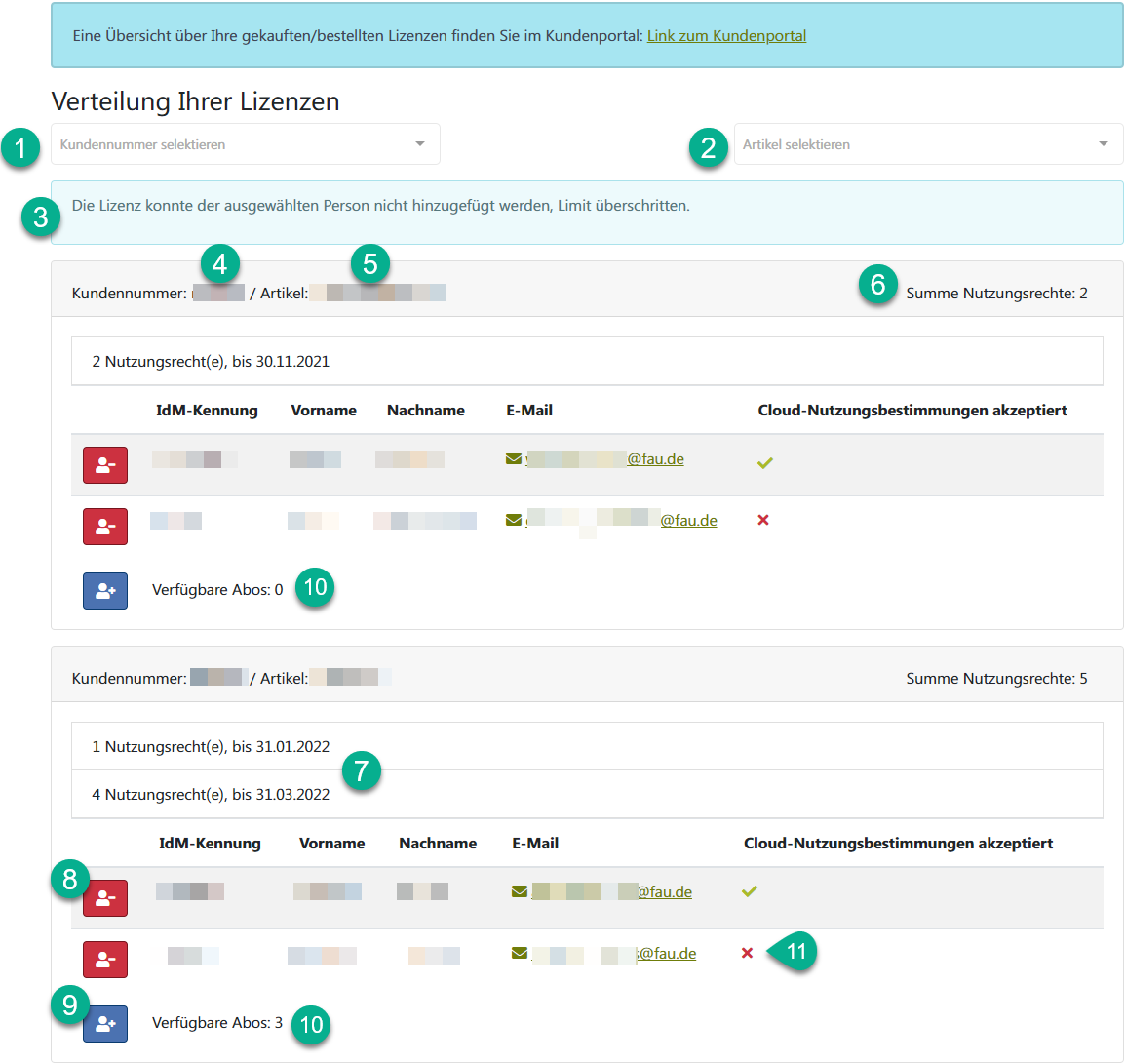Select the 1 Nutzungsrecht(e), bis 31.01.2022 row

click(x=211, y=747)
